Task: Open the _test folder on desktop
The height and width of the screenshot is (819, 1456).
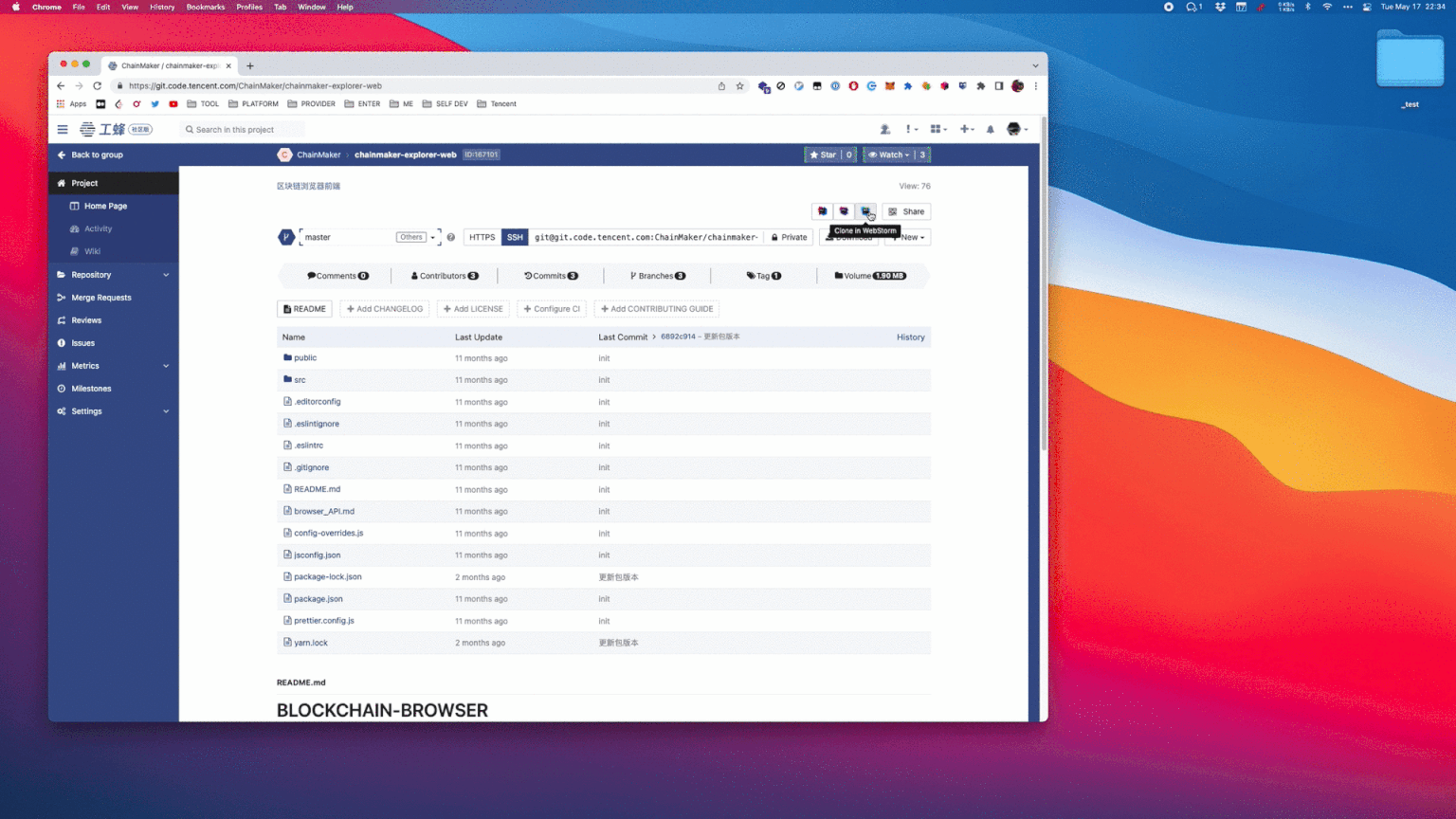Action: [x=1410, y=68]
